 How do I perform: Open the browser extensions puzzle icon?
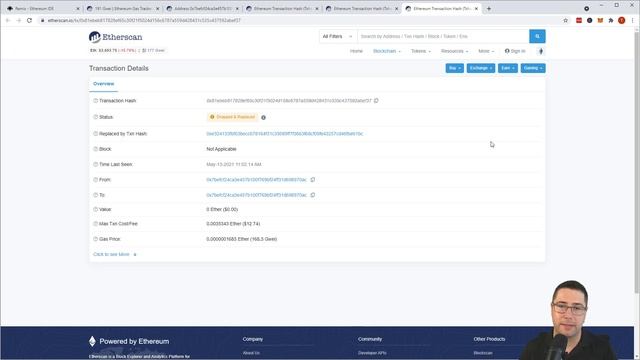point(611,20)
